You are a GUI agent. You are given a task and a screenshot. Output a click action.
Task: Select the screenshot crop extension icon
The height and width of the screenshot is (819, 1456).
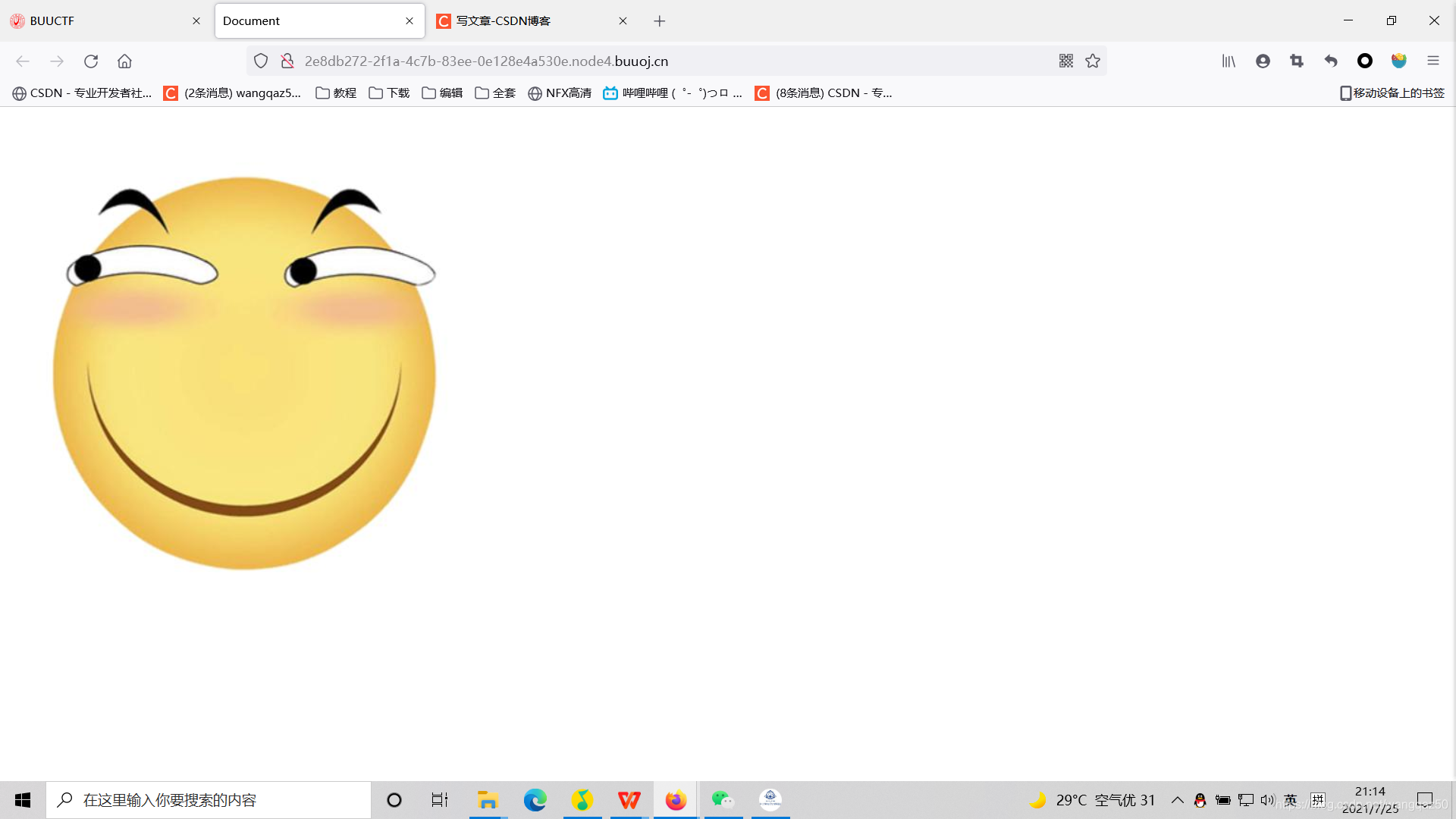point(1297,61)
